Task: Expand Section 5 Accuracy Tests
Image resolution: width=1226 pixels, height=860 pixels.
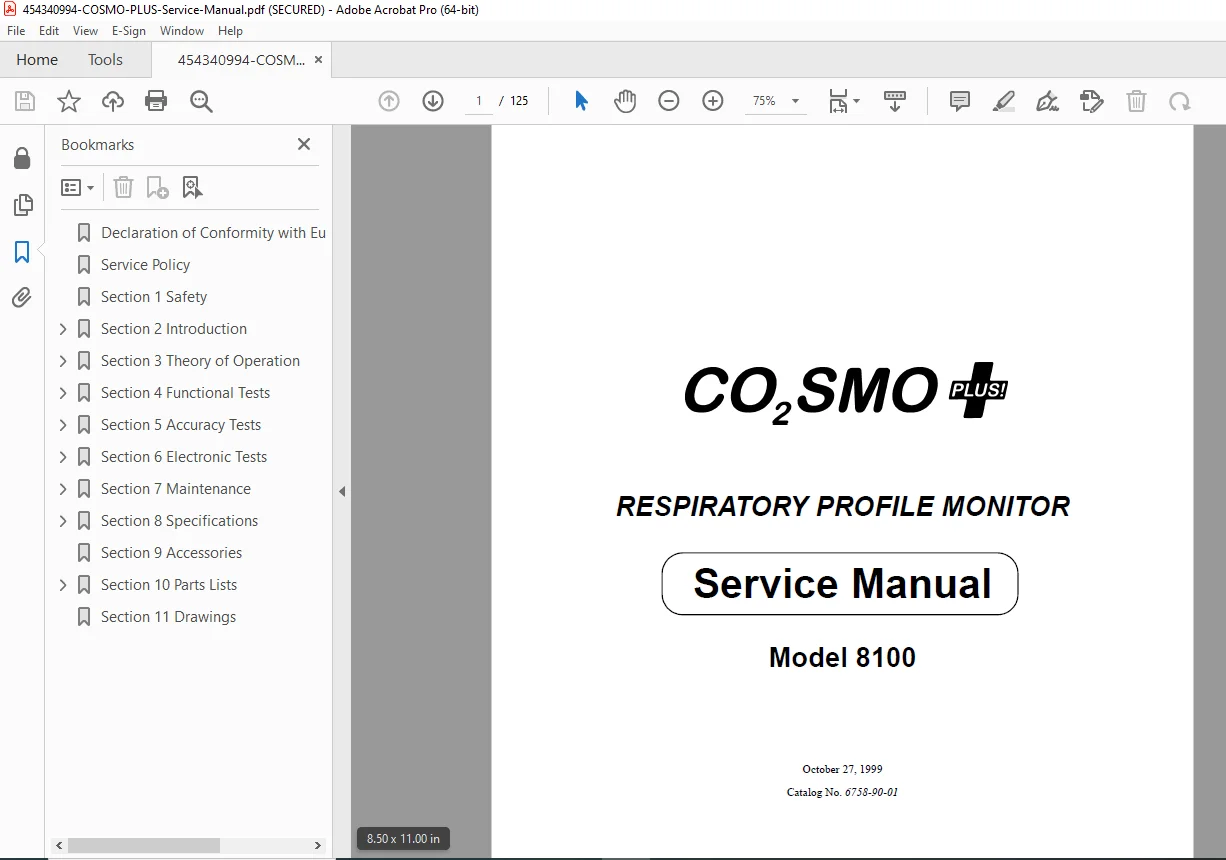Action: (63, 425)
